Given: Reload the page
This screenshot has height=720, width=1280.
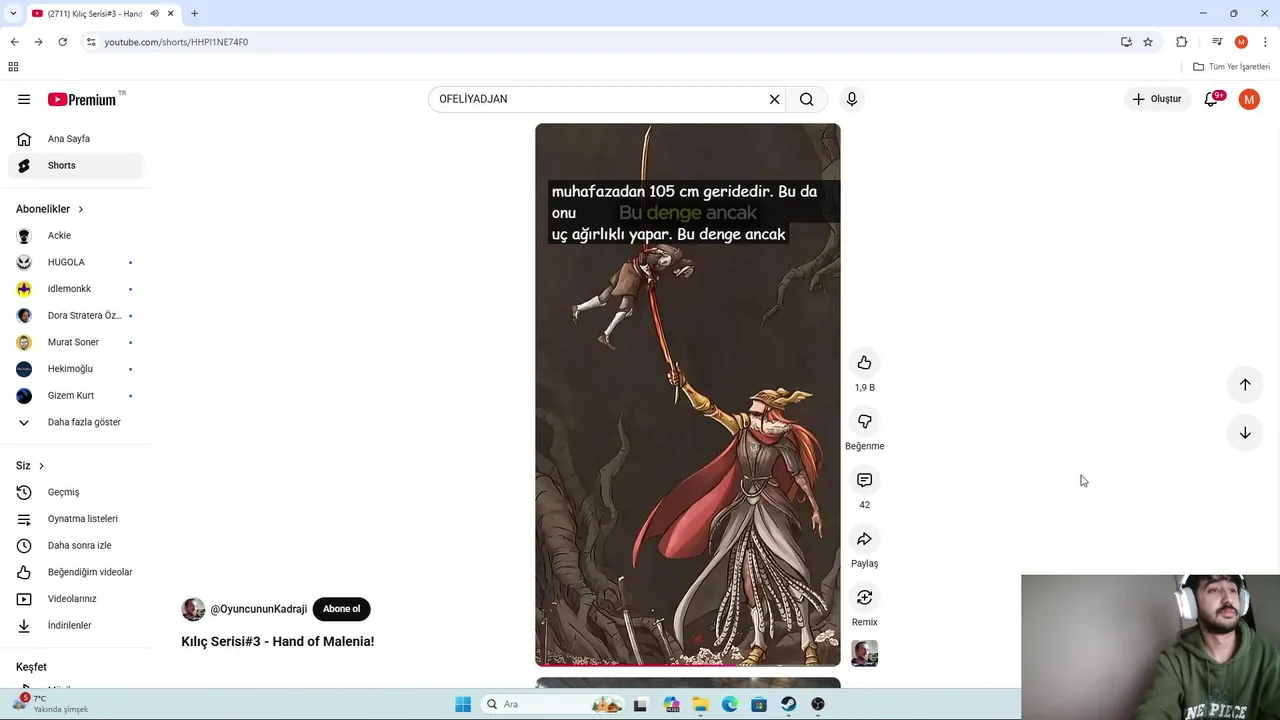Looking at the screenshot, I should [62, 42].
